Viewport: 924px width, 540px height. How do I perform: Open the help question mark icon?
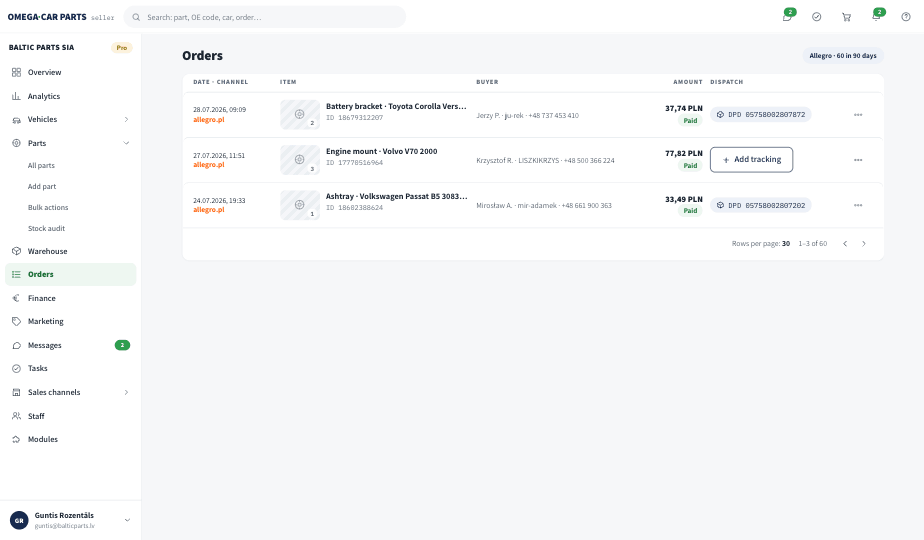point(906,17)
